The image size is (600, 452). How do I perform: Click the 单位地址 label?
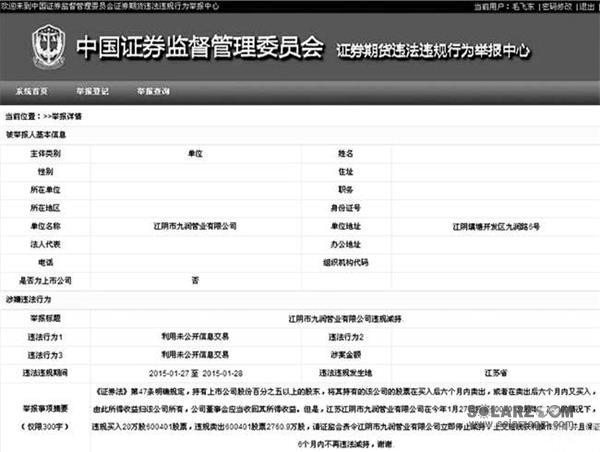[346, 226]
